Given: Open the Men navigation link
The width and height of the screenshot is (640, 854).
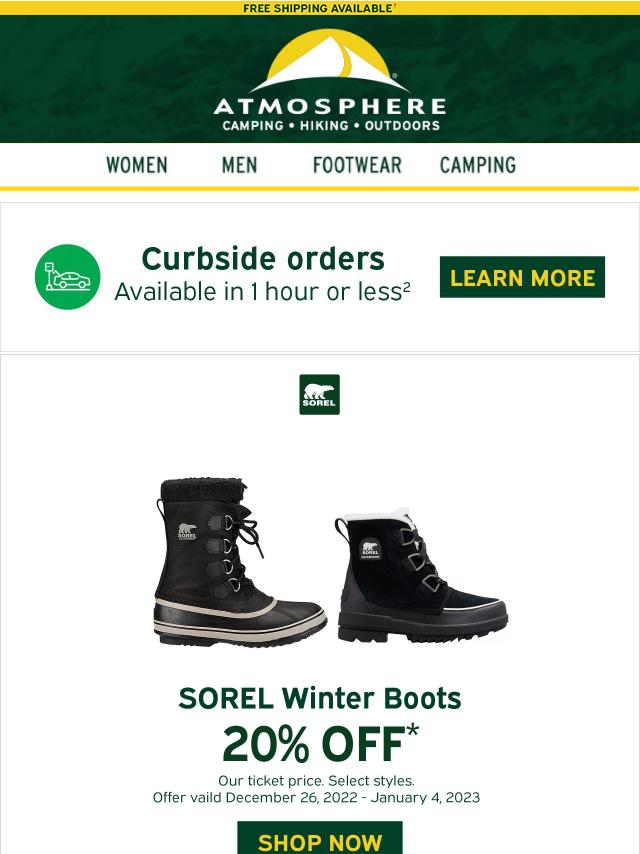Looking at the screenshot, I should pyautogui.click(x=239, y=165).
